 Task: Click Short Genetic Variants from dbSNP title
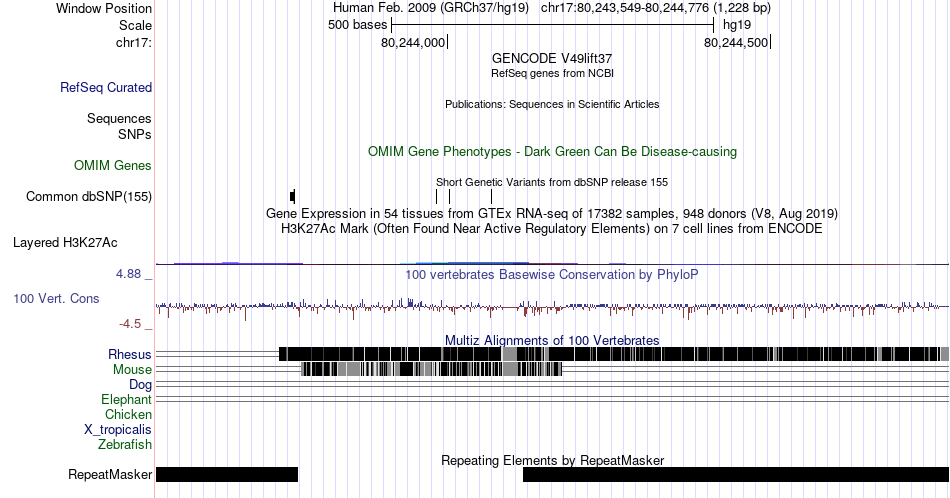coord(552,182)
